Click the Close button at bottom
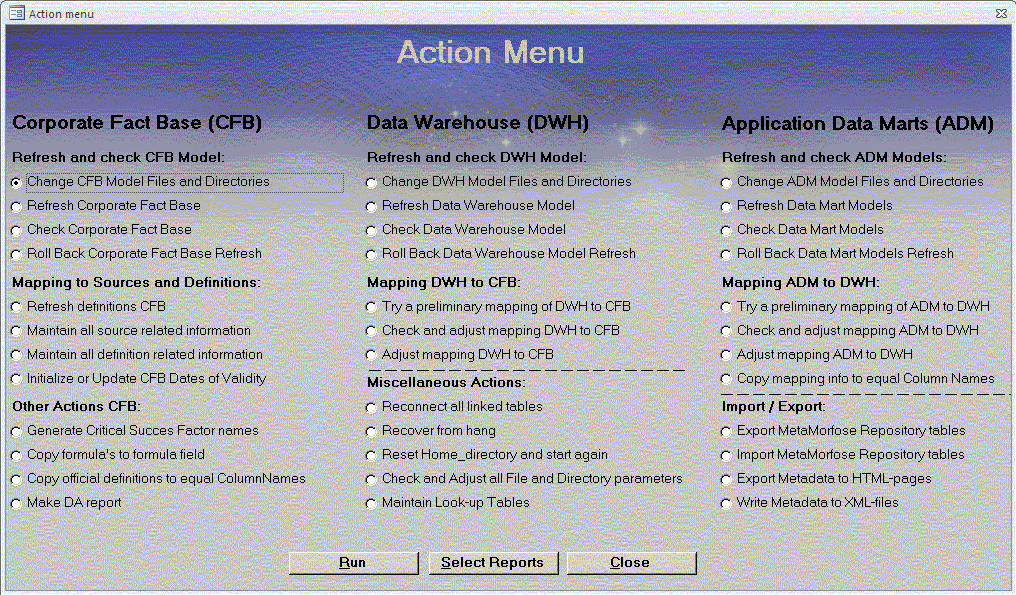The width and height of the screenshot is (1016, 595). click(631, 563)
